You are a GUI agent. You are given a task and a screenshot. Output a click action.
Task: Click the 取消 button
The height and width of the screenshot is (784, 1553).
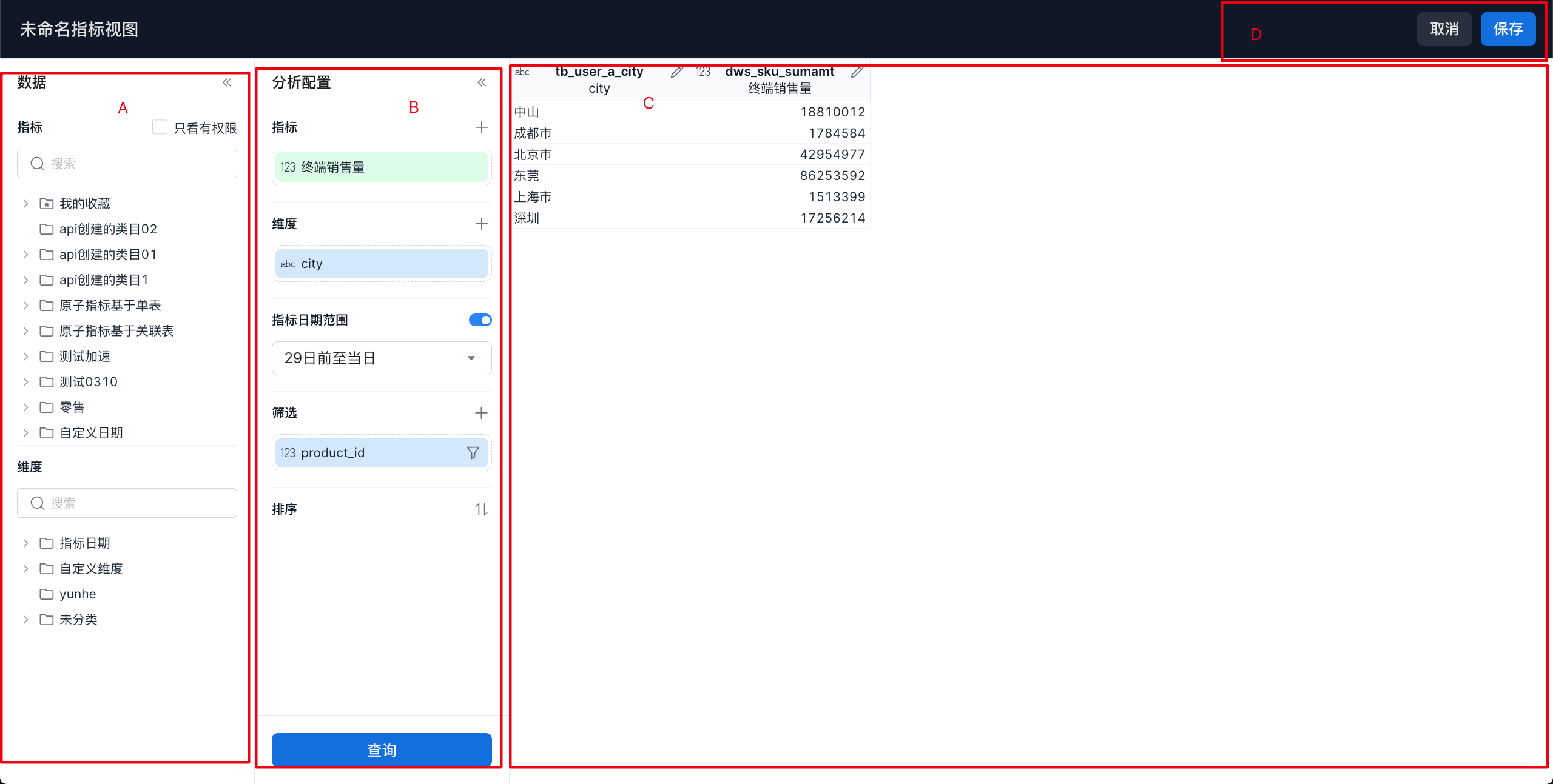pos(1444,29)
